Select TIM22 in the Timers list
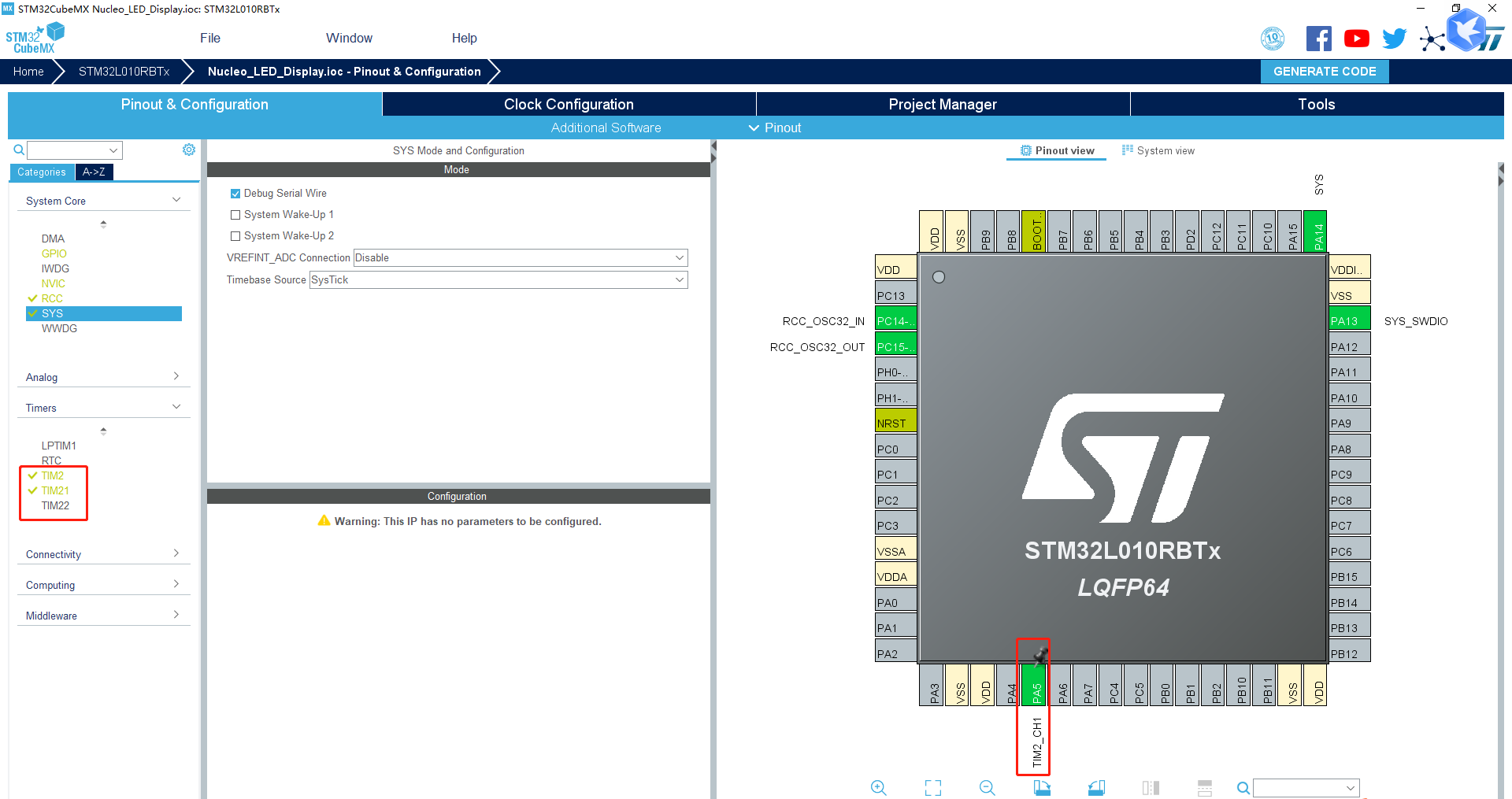Viewport: 1512px width, 799px height. pos(55,505)
